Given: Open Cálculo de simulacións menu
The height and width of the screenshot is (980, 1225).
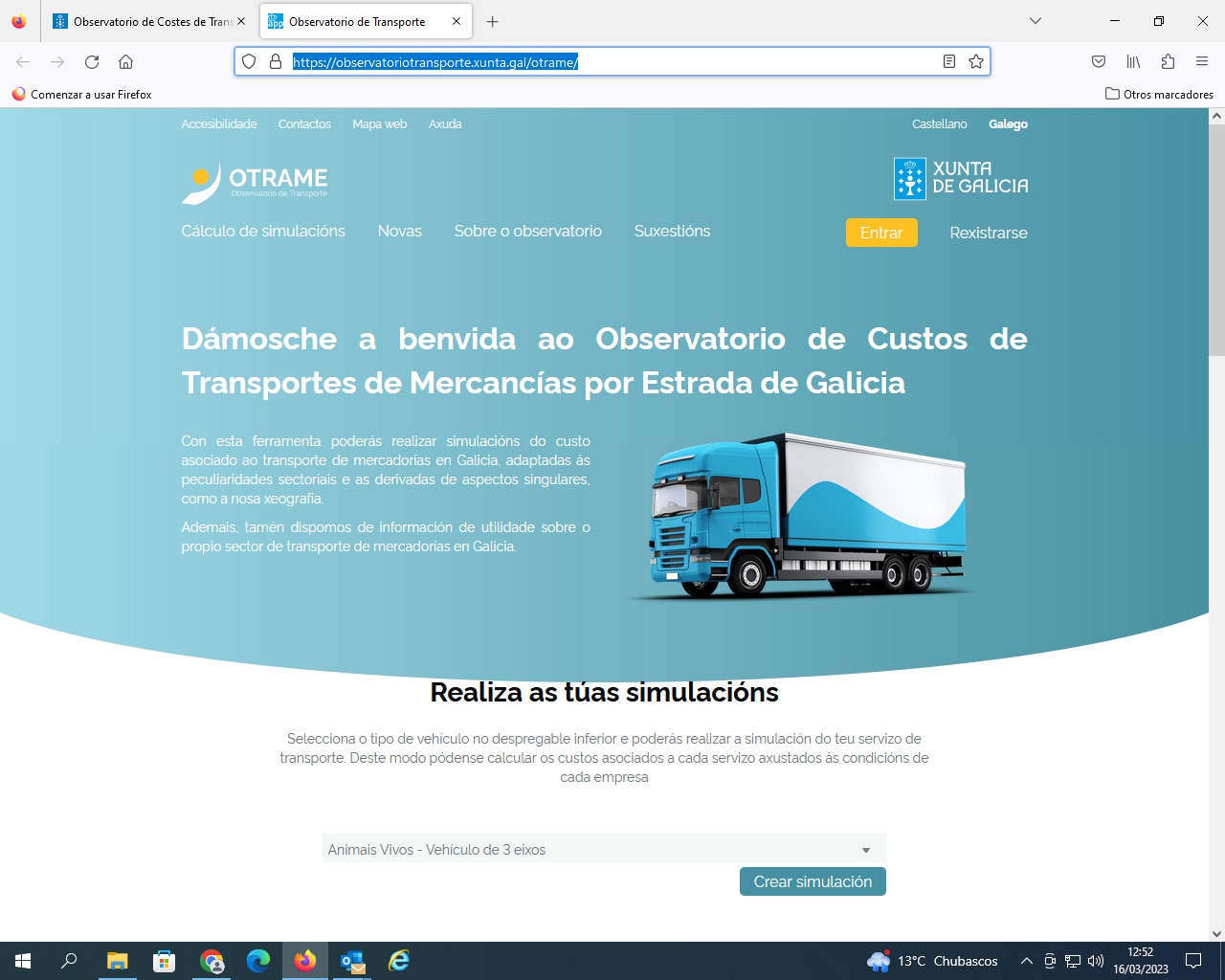Looking at the screenshot, I should (x=263, y=232).
